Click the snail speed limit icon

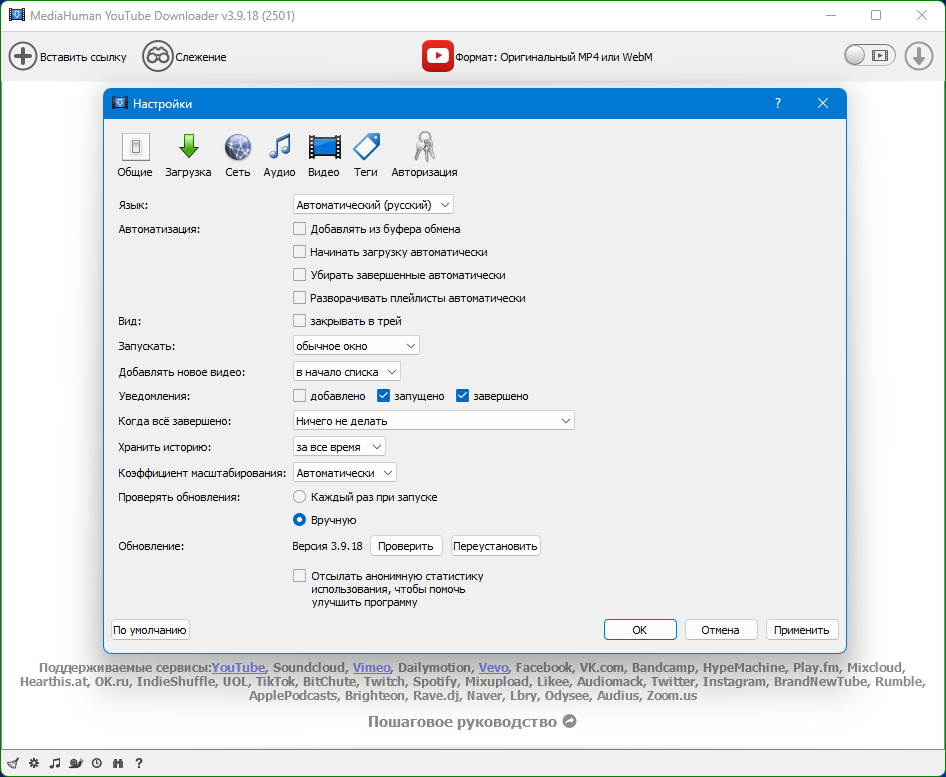(76, 763)
